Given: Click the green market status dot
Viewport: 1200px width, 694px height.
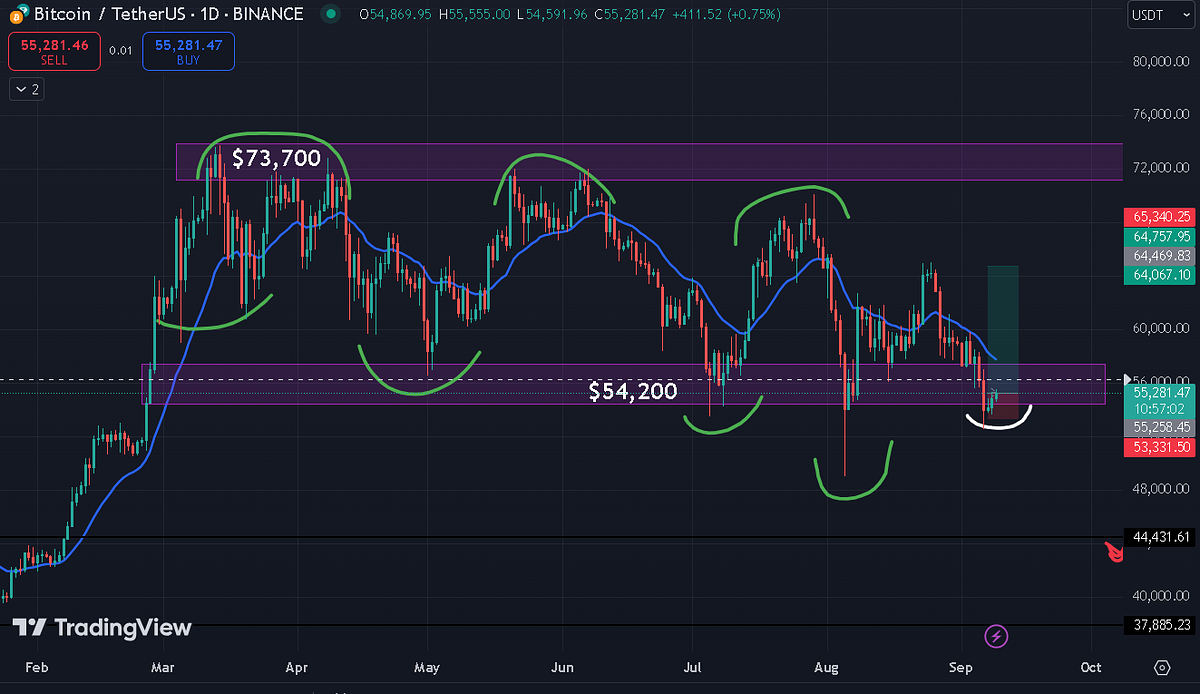Looking at the screenshot, I should point(330,15).
